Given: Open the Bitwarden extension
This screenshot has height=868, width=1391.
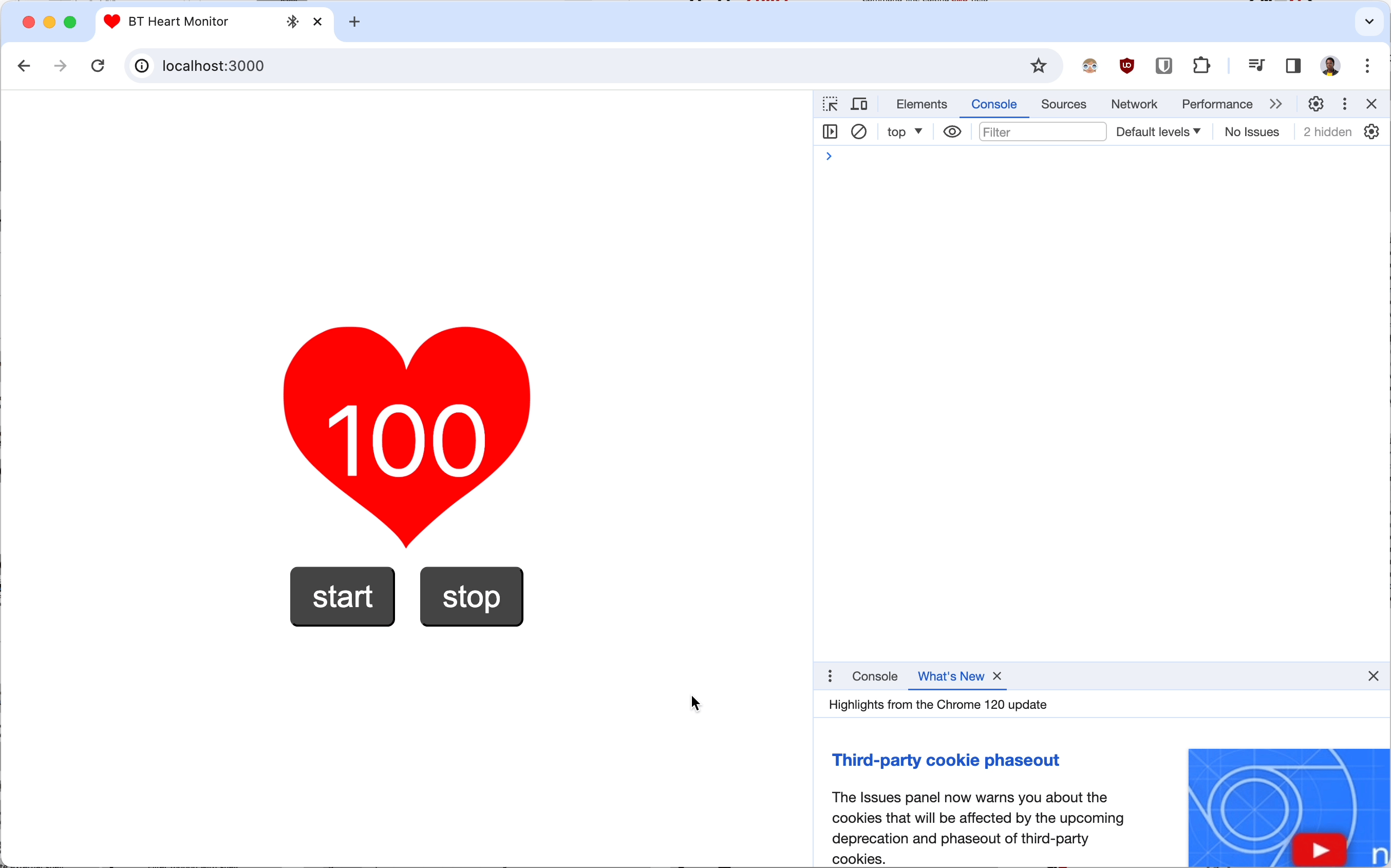Looking at the screenshot, I should [x=1163, y=65].
